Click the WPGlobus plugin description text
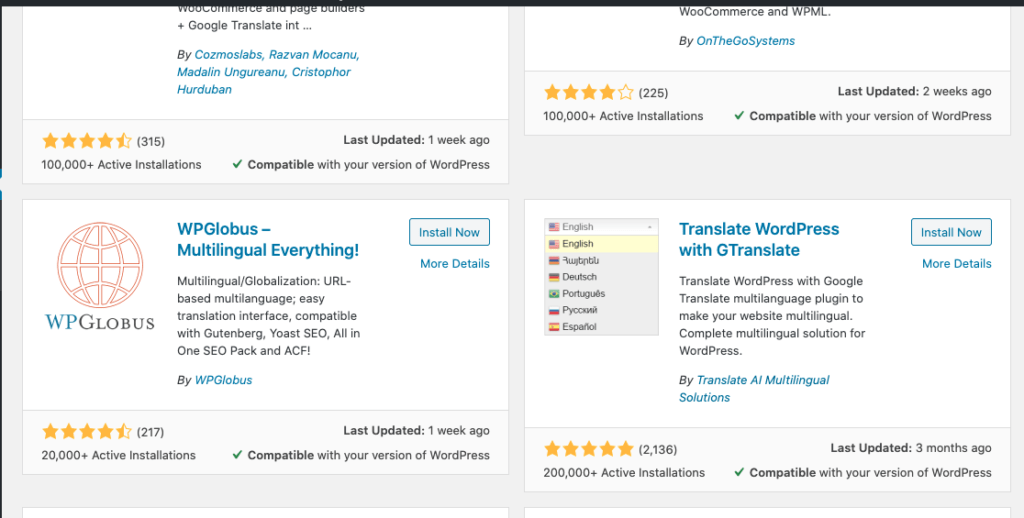This screenshot has width=1024, height=518. click(x=268, y=316)
